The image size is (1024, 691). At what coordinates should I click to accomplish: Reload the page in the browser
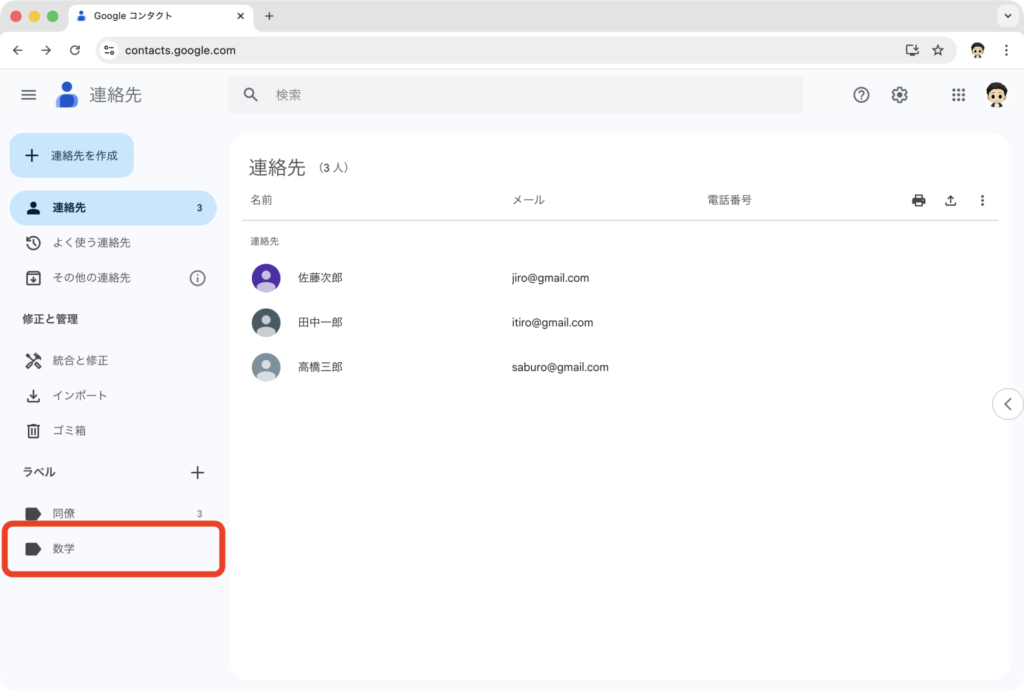(74, 50)
